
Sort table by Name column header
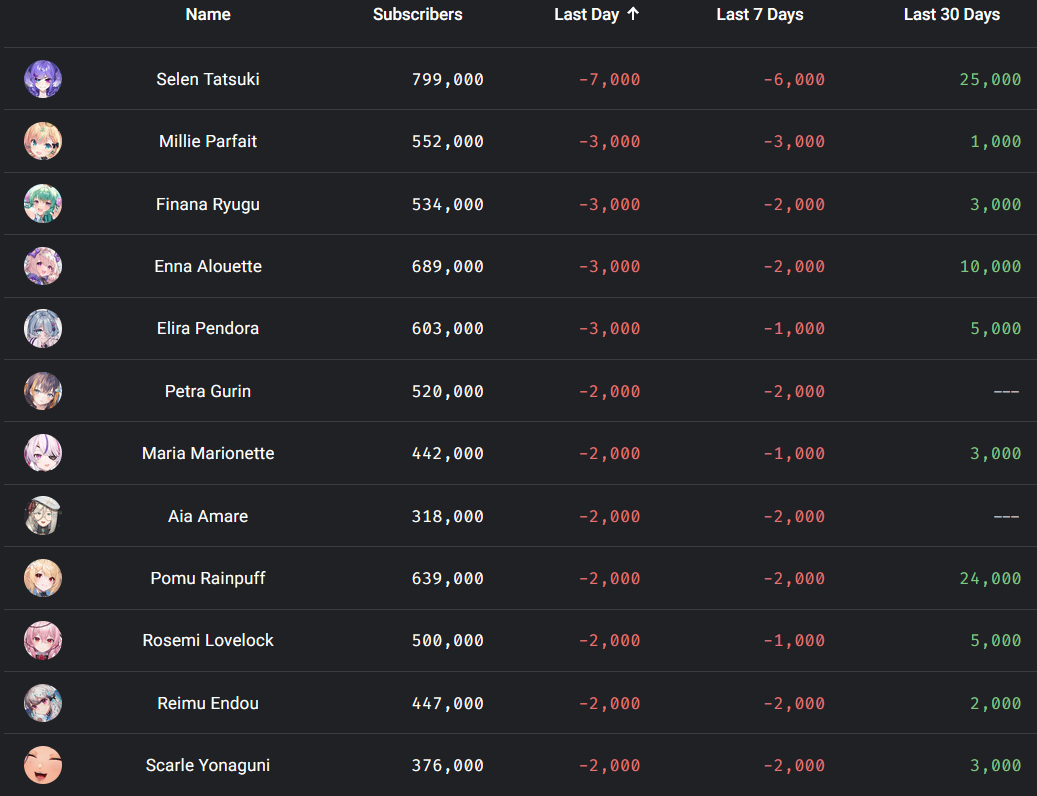pos(208,14)
